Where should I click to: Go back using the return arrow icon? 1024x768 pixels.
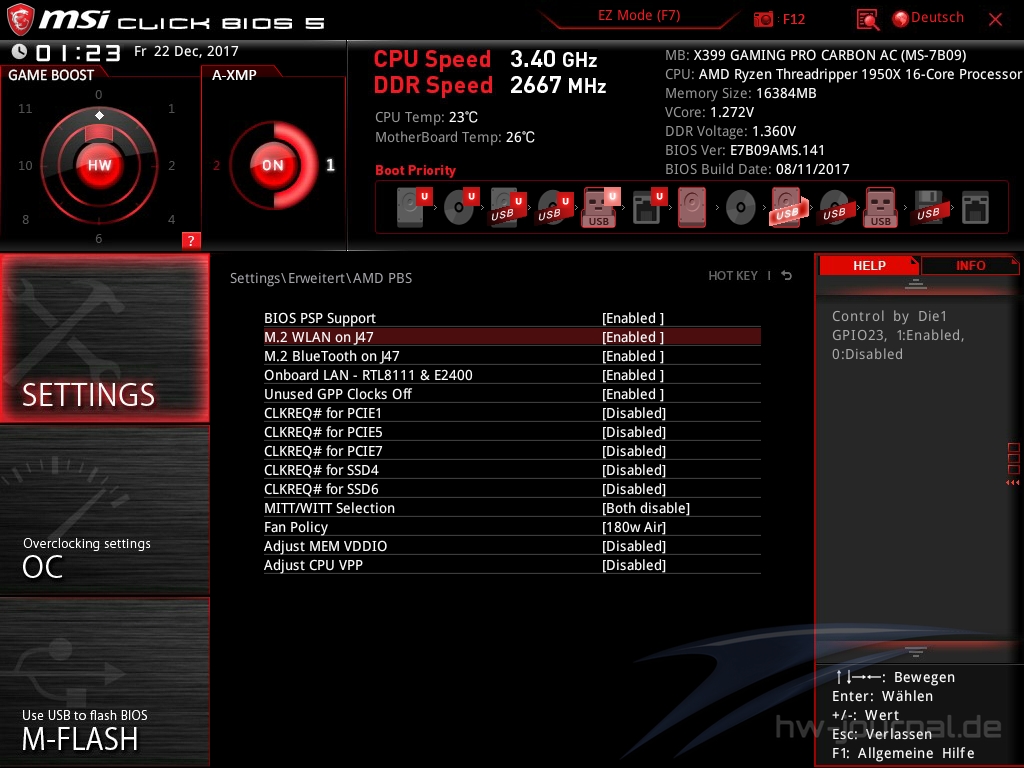[x=787, y=276]
